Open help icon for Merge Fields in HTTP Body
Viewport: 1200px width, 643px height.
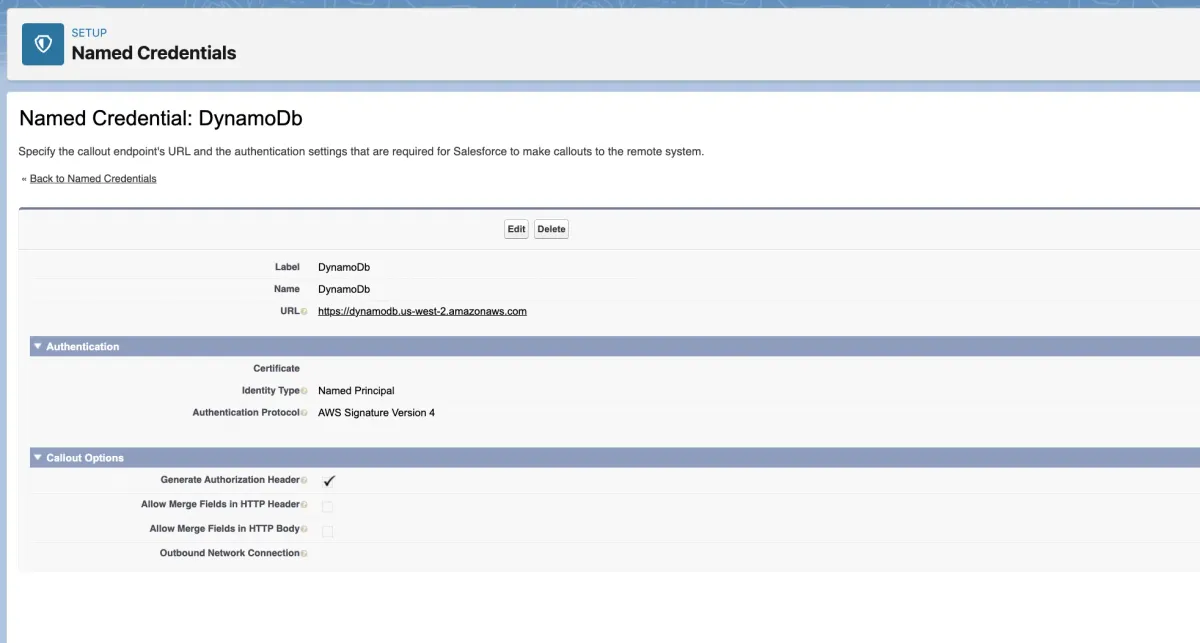pos(304,529)
